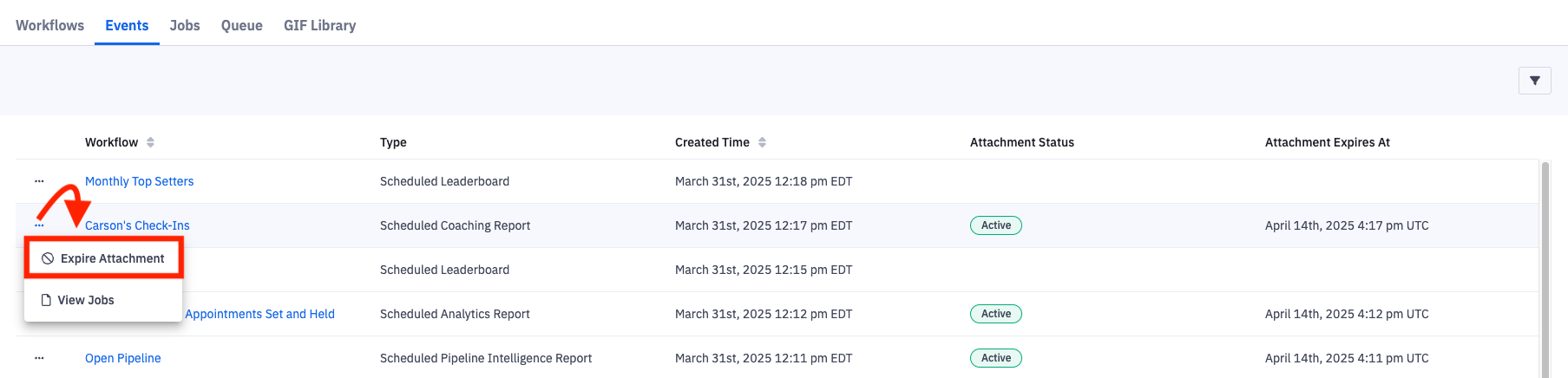The width and height of the screenshot is (1568, 378).
Task: Open the Carson's Check-Ins workflow link
Action: [137, 225]
